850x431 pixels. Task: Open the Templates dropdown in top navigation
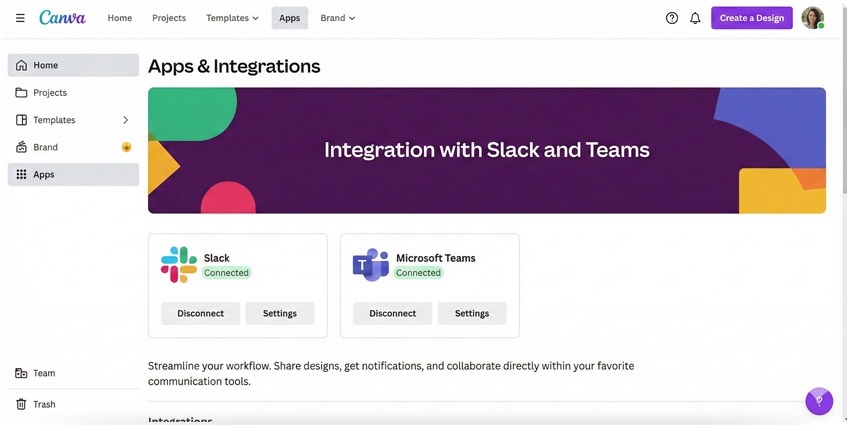click(x=232, y=18)
